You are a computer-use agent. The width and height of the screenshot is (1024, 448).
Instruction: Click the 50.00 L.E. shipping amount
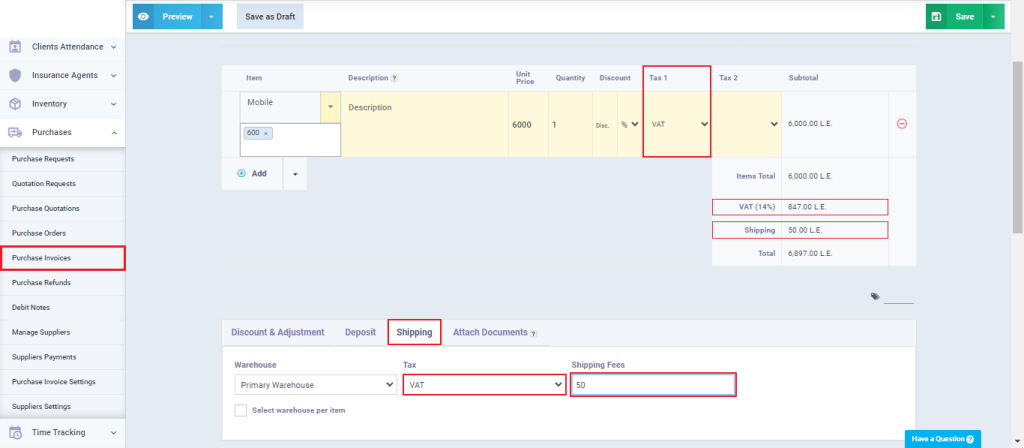point(806,231)
